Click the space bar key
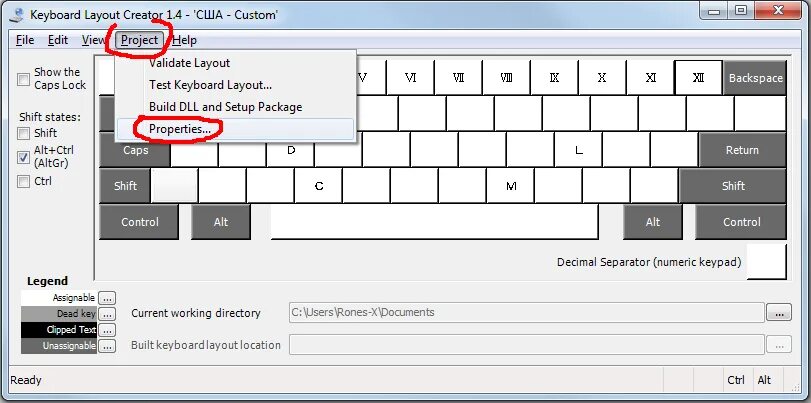The image size is (811, 403). 434,222
